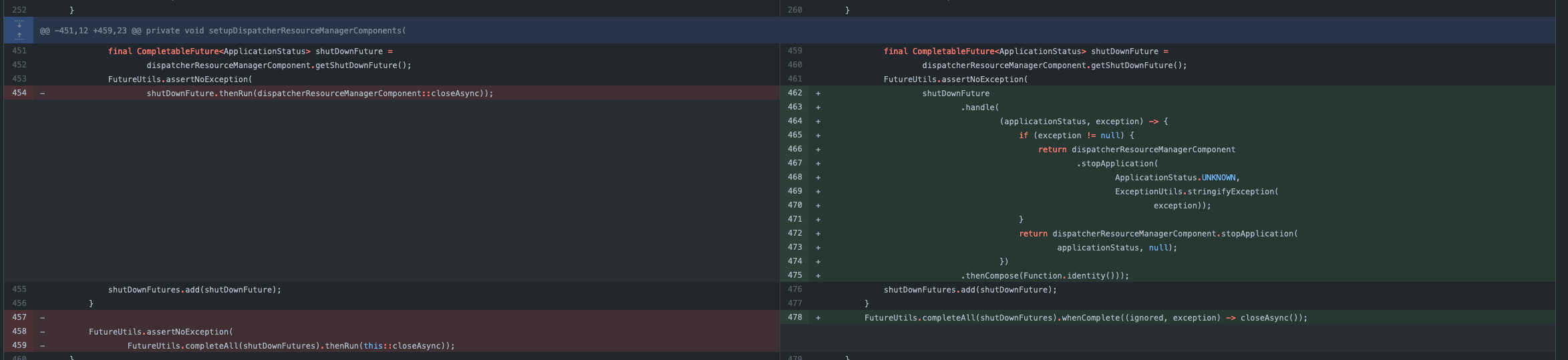
Task: Select added line number 464
Action: [795, 122]
